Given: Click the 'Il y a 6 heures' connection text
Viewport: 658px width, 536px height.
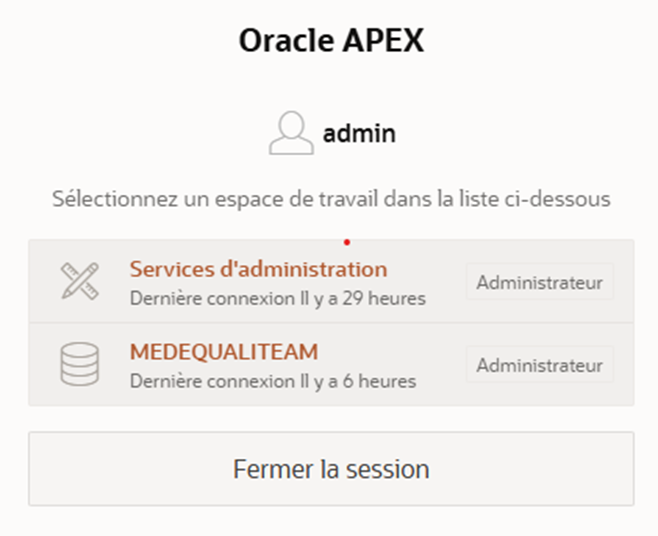Looking at the screenshot, I should click(357, 381).
